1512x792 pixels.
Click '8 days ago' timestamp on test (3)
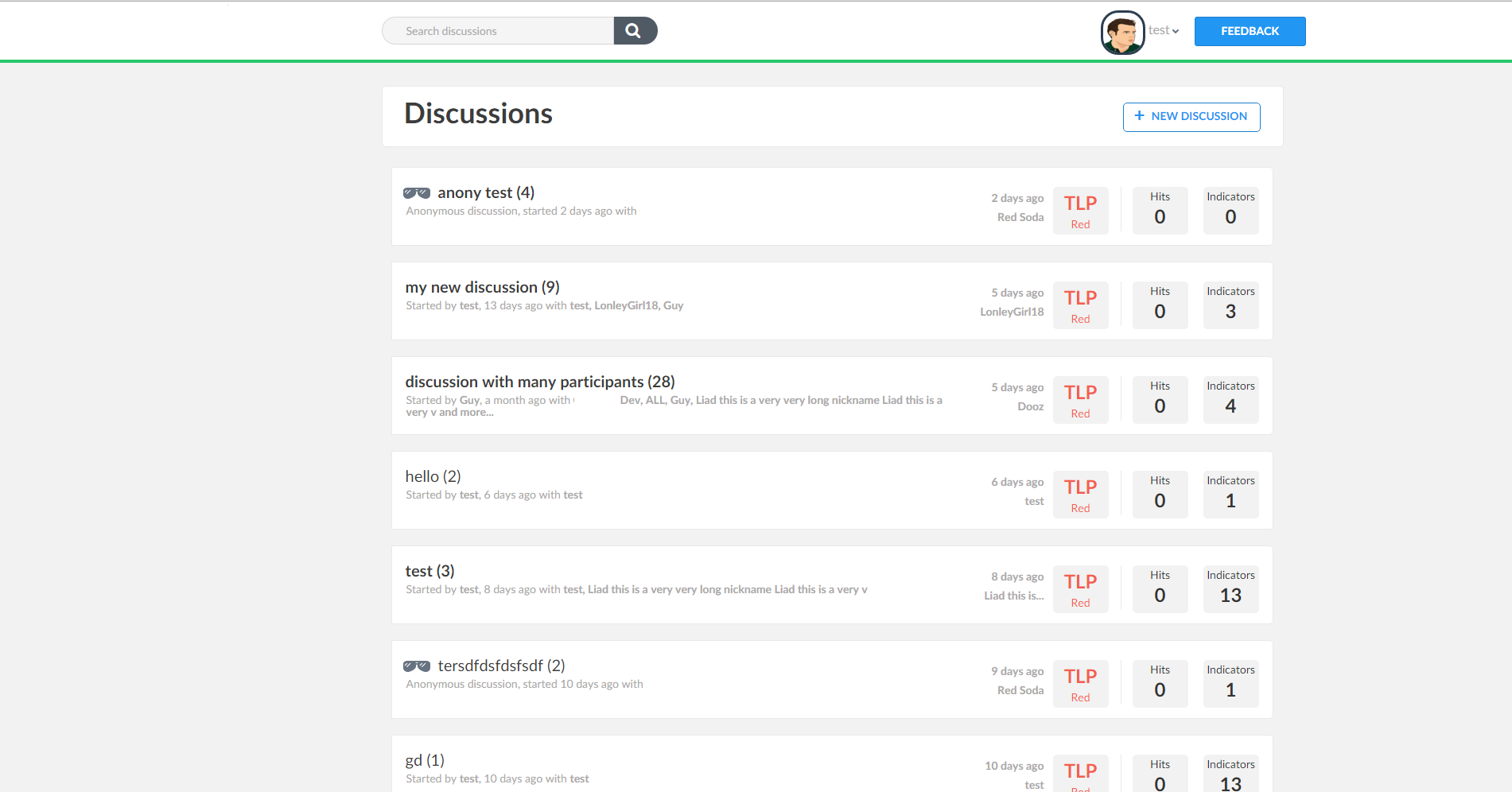pyautogui.click(x=1017, y=577)
